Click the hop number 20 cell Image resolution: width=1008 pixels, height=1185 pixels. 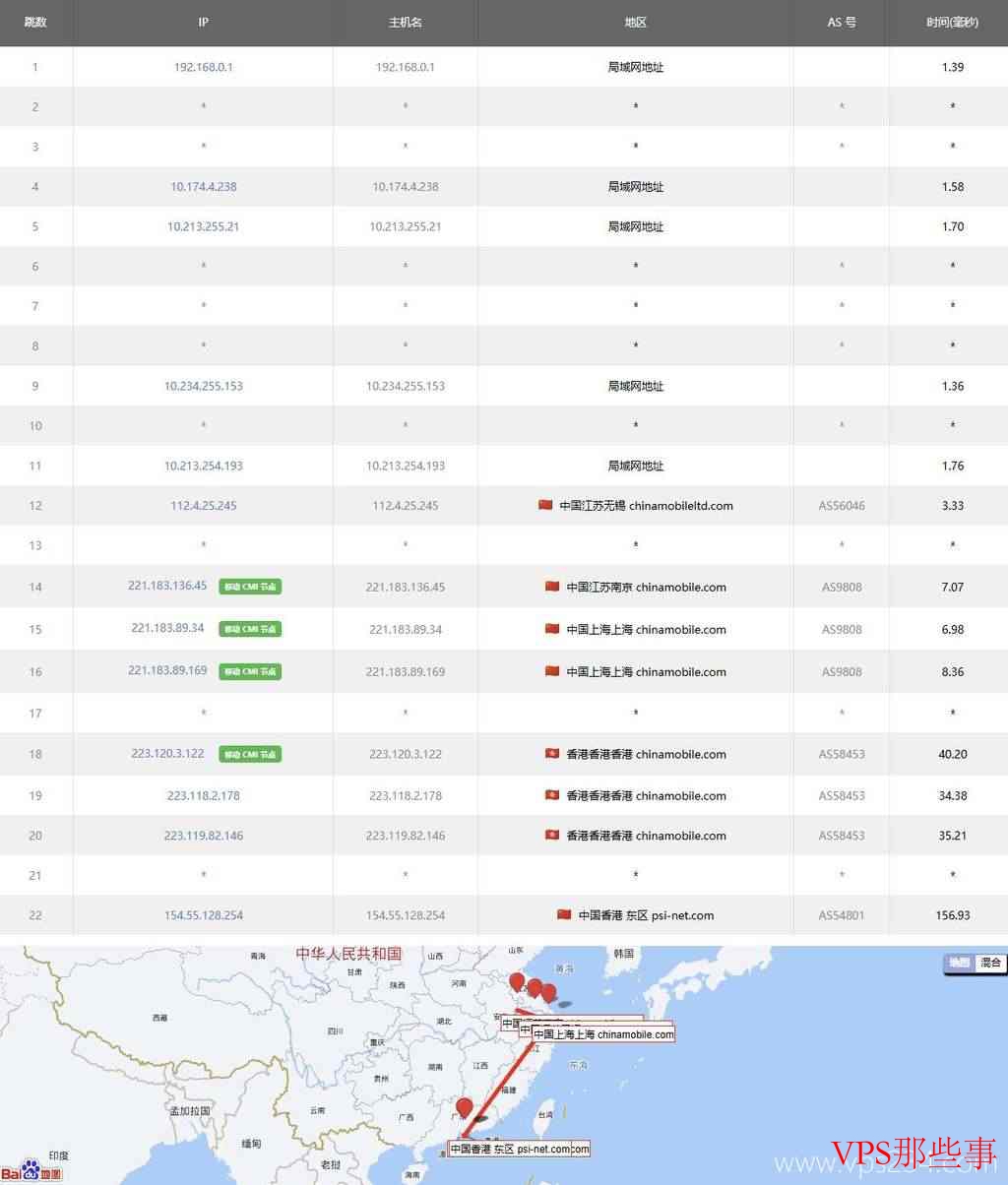pyautogui.click(x=35, y=835)
